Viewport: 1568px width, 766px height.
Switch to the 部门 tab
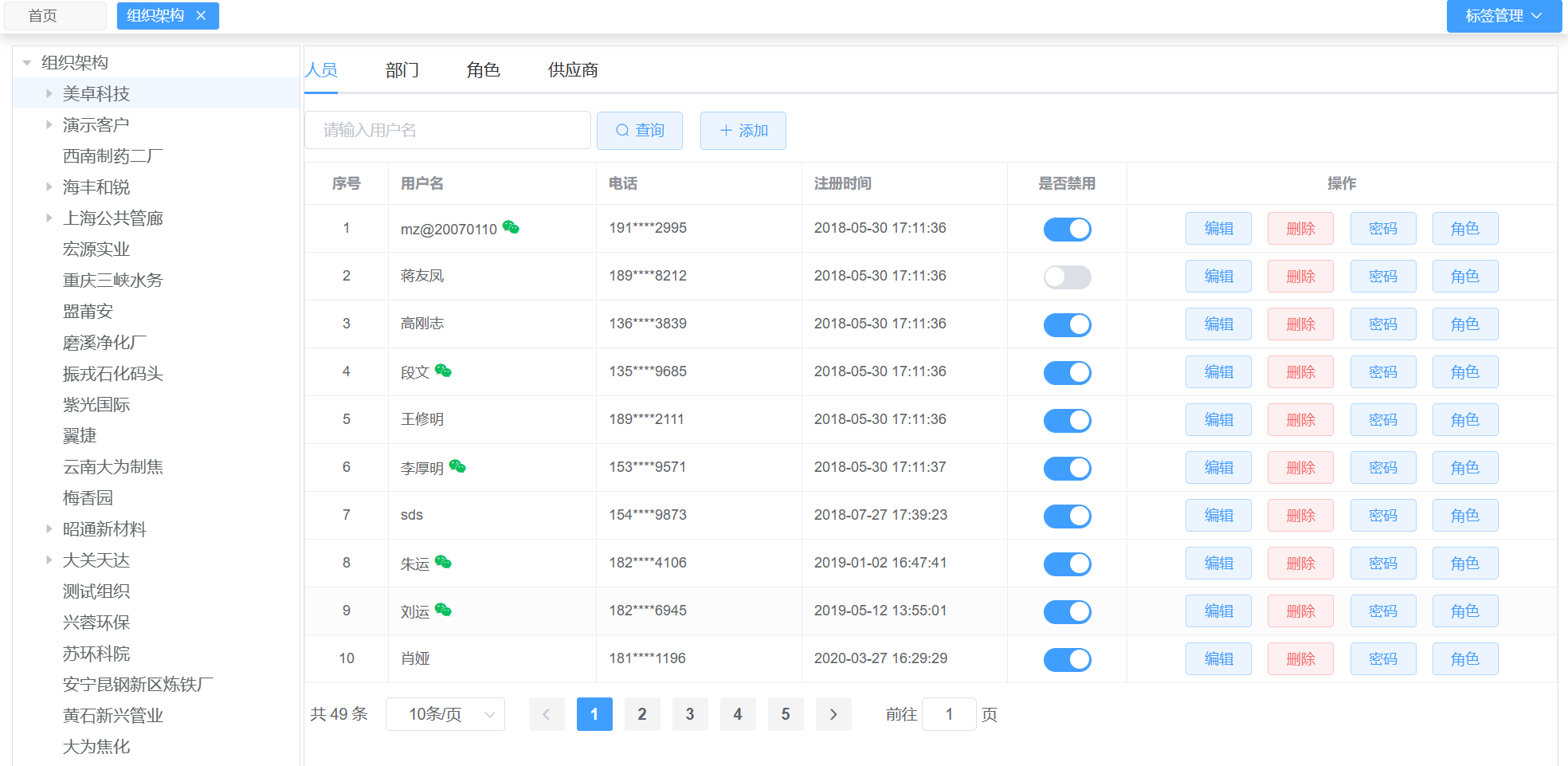(x=402, y=70)
